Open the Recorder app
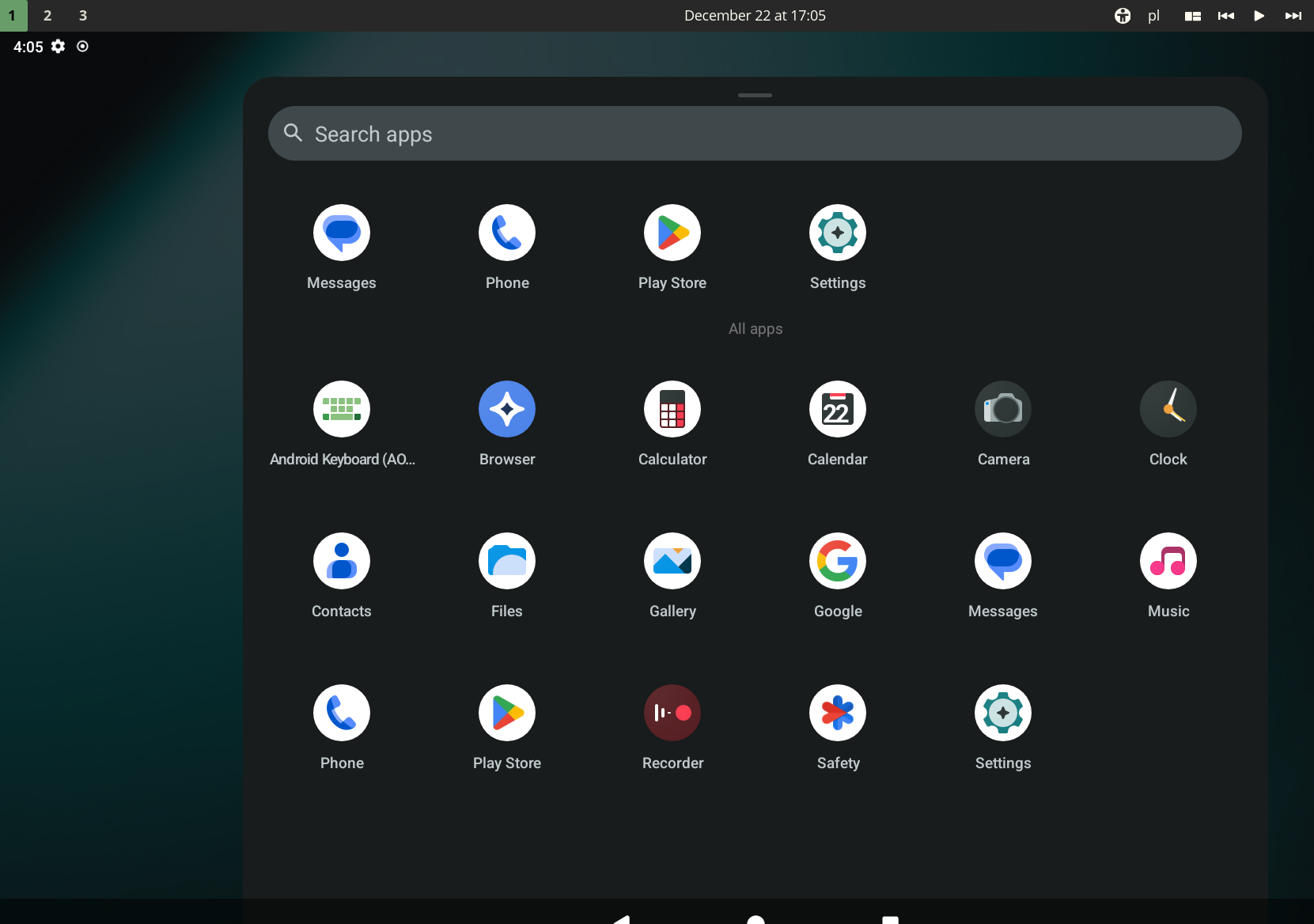Screen dimensions: 1314x924 [672, 714]
